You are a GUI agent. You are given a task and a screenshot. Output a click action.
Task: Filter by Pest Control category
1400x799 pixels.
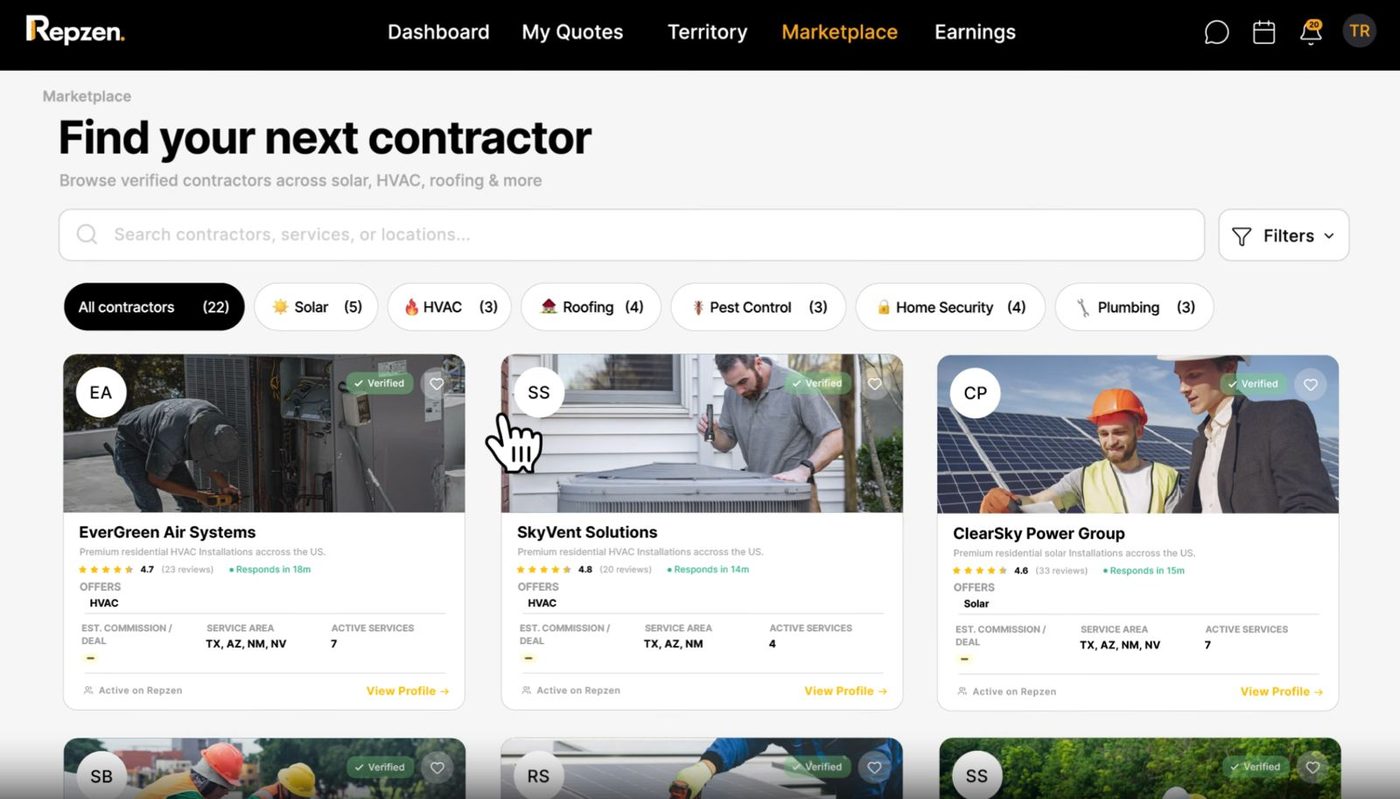coord(758,307)
